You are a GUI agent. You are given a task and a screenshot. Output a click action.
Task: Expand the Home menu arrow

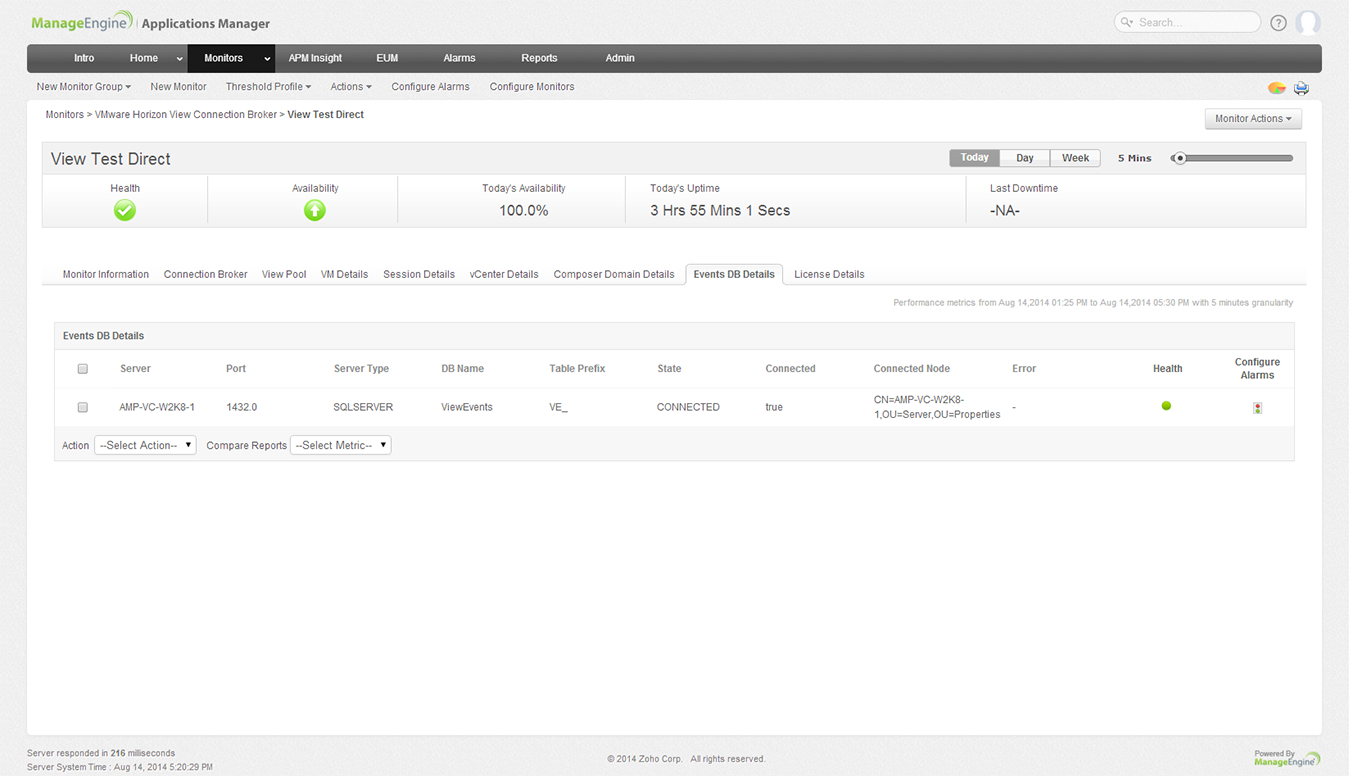[180, 59]
